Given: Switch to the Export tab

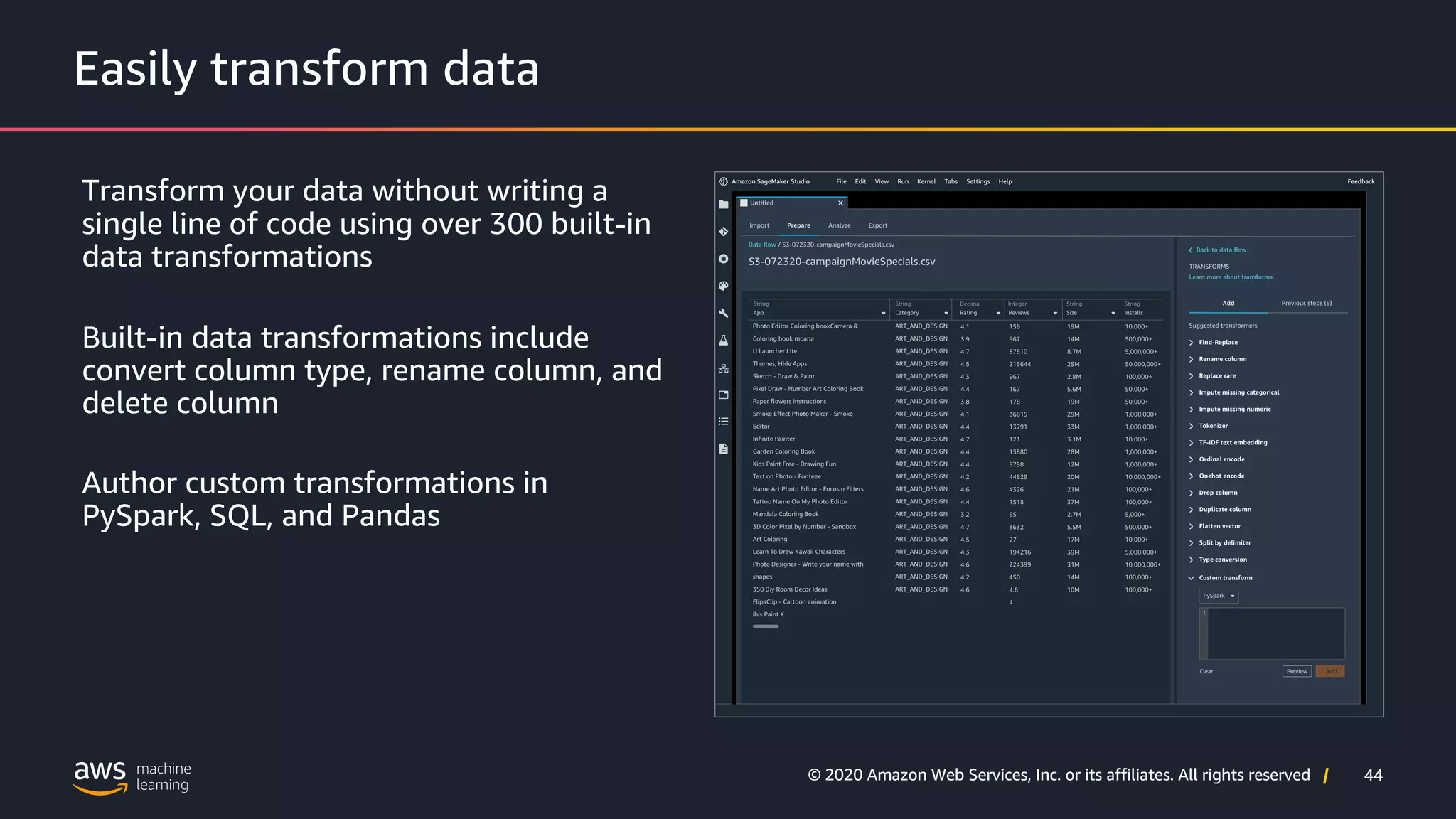Looking at the screenshot, I should pos(877,225).
